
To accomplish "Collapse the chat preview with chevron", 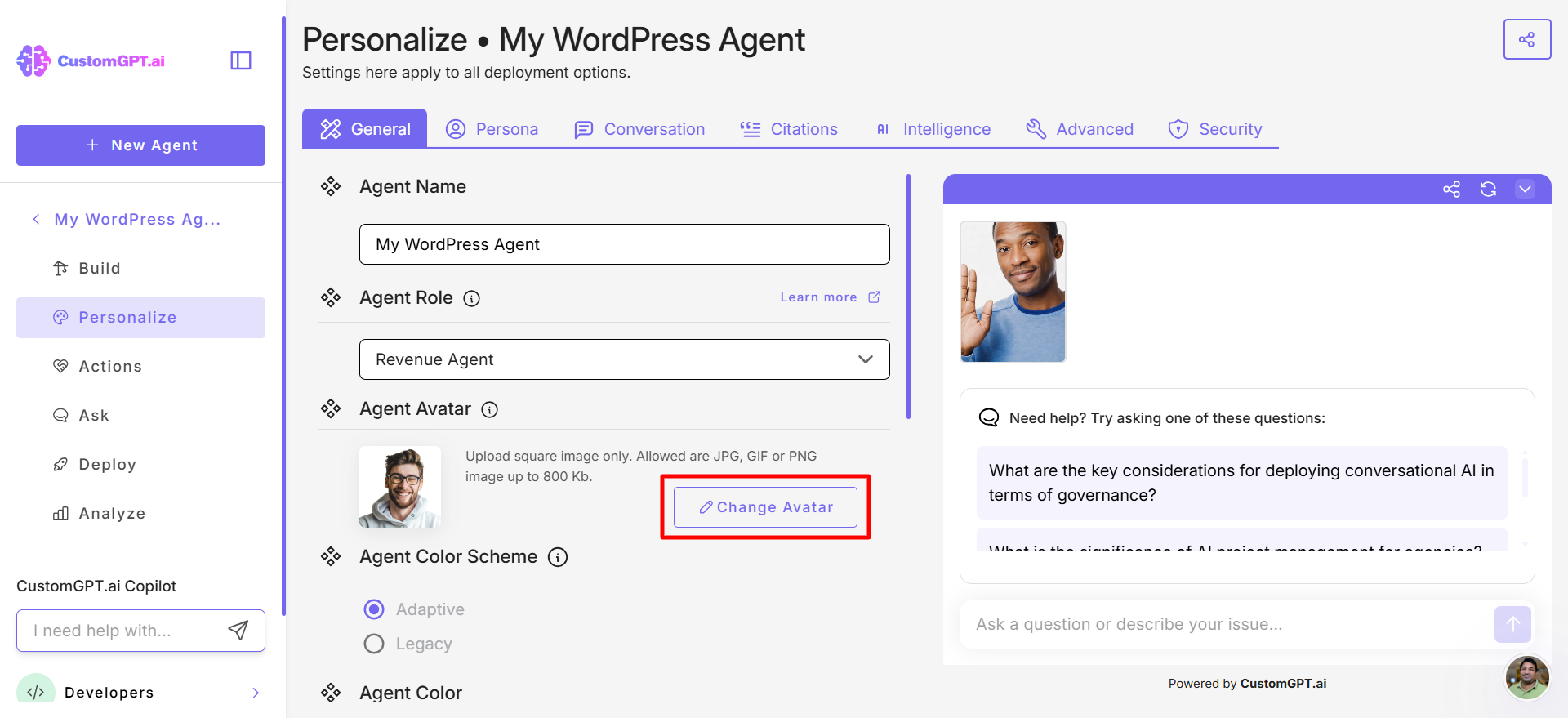I will coord(1525,190).
